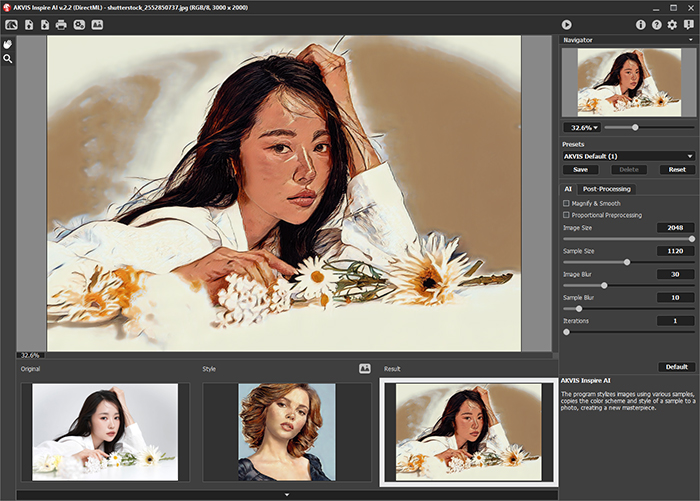
Task: Click the Print image icon
Action: tap(61, 24)
